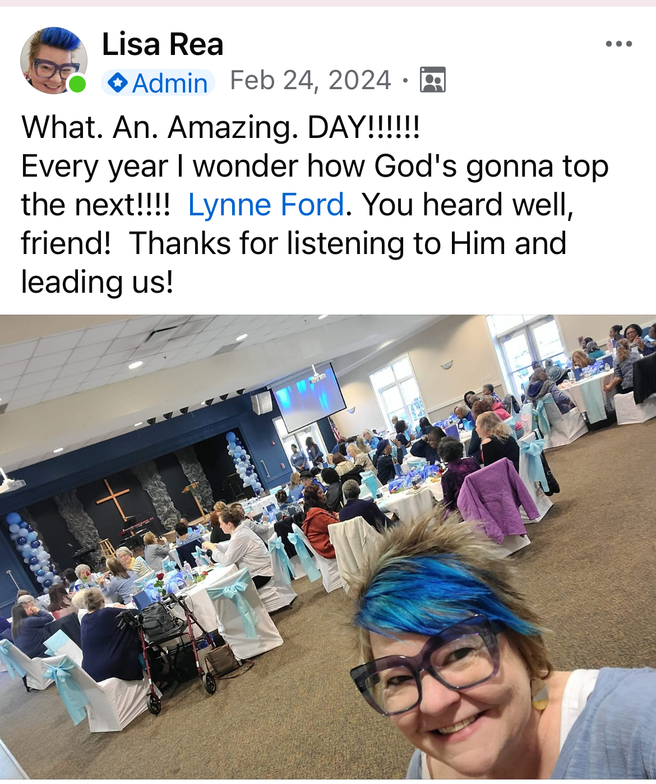656x784 pixels.
Task: Click the wooden cross in the photo
Action: point(114,500)
